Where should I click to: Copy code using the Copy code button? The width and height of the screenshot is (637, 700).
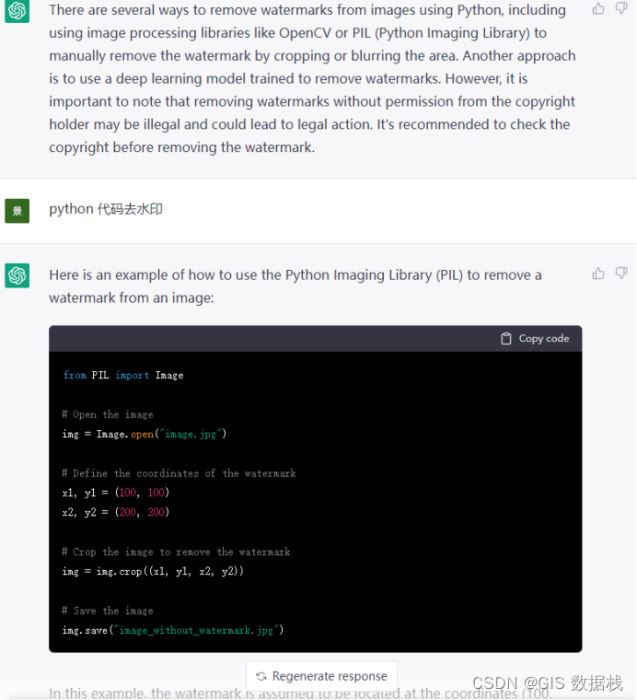pos(535,339)
